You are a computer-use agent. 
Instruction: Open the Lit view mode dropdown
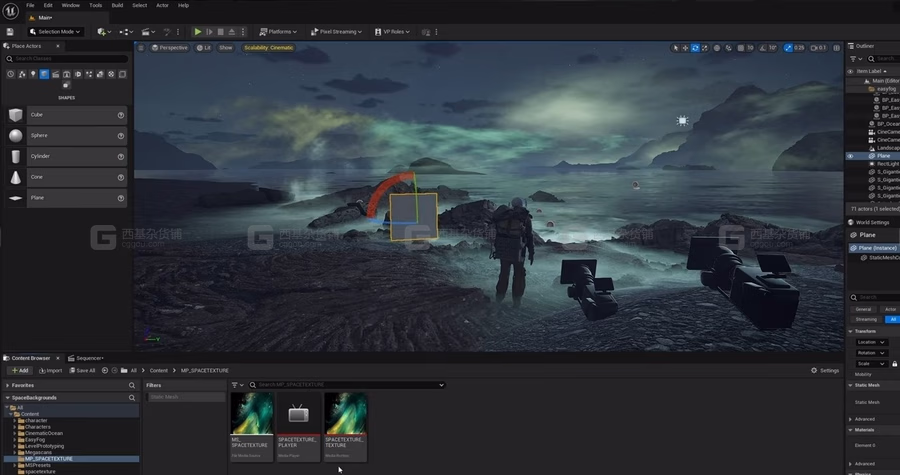pos(204,48)
